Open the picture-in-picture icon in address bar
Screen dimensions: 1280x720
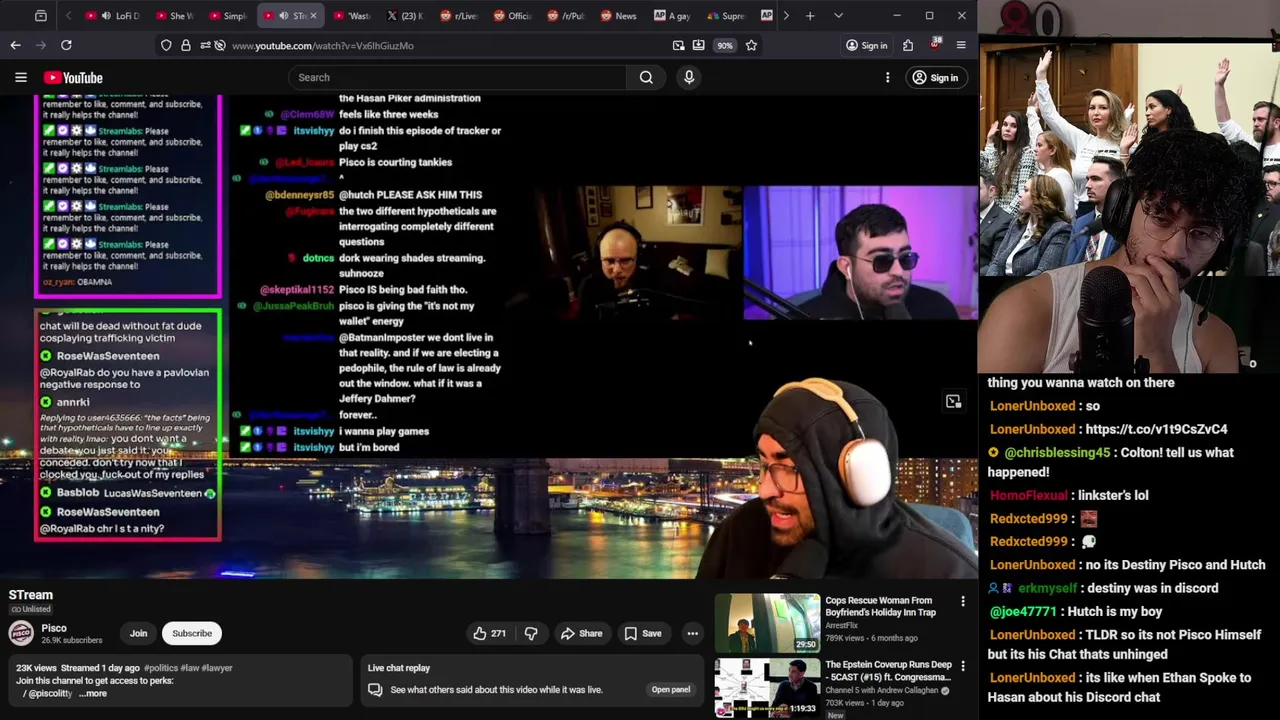pos(678,45)
